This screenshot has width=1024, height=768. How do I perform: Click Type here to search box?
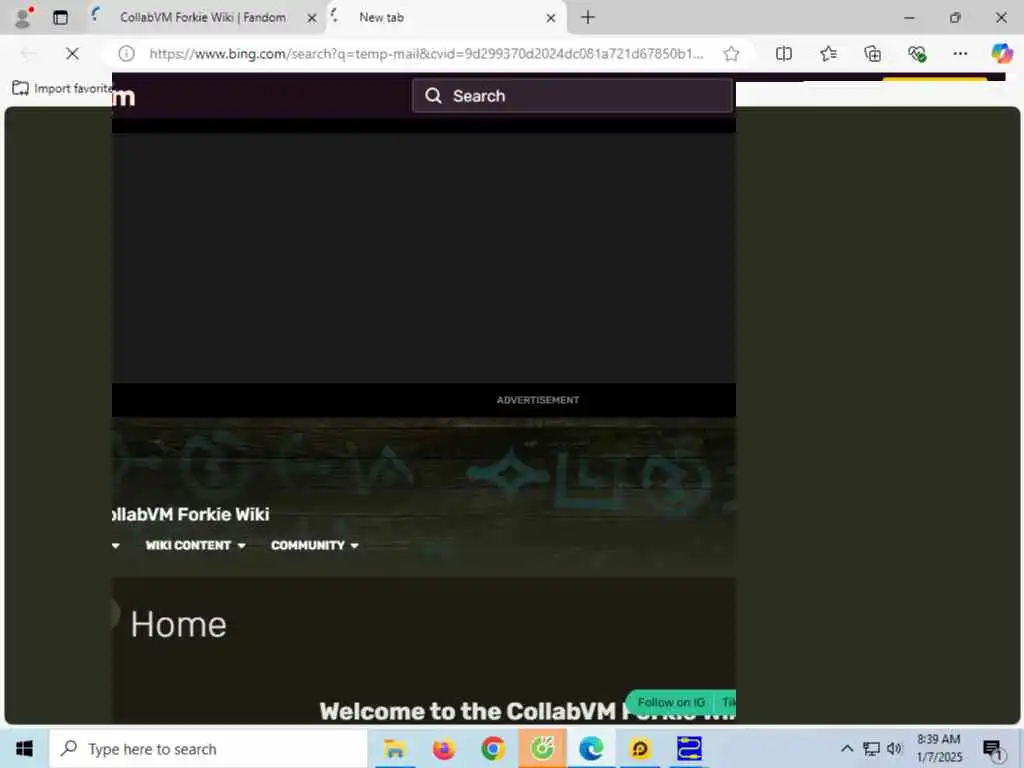coord(209,749)
